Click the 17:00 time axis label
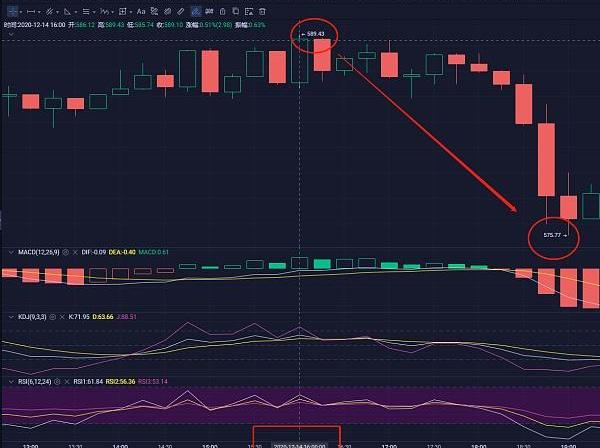Screen dimensions: 600x448 click(x=389, y=446)
